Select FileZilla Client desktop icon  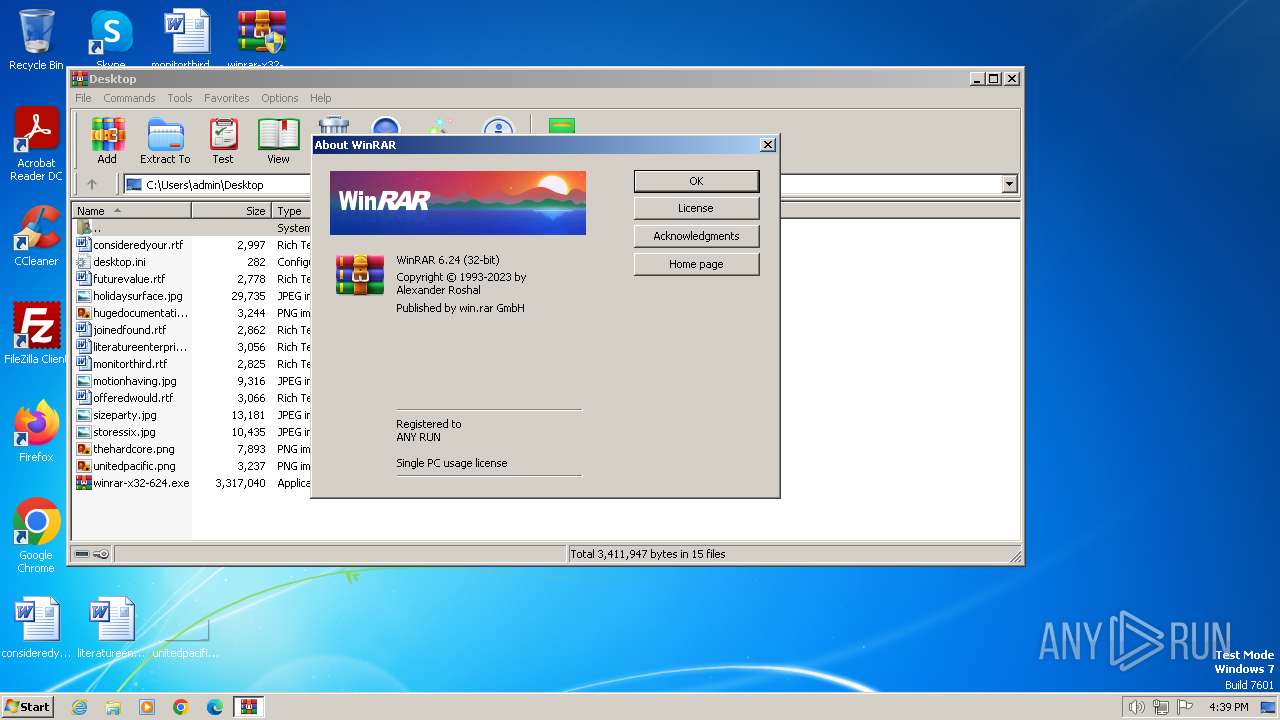(x=36, y=334)
